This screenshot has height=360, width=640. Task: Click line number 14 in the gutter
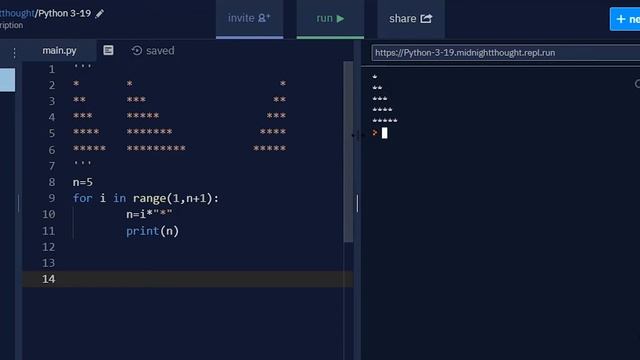49,279
